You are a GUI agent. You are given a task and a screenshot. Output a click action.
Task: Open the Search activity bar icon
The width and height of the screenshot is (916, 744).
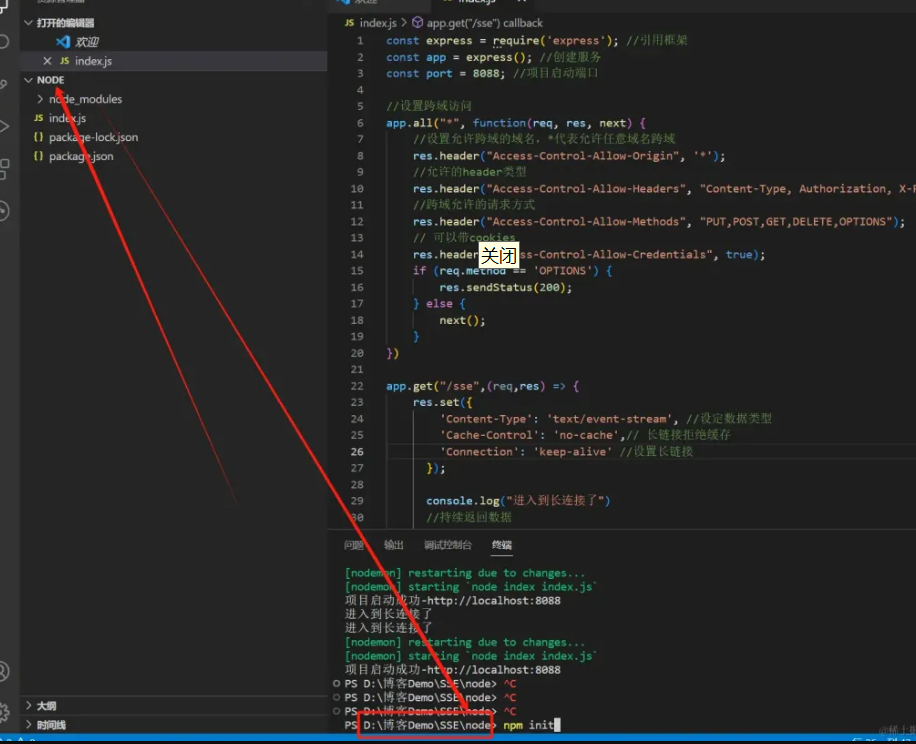pyautogui.click(x=4, y=41)
